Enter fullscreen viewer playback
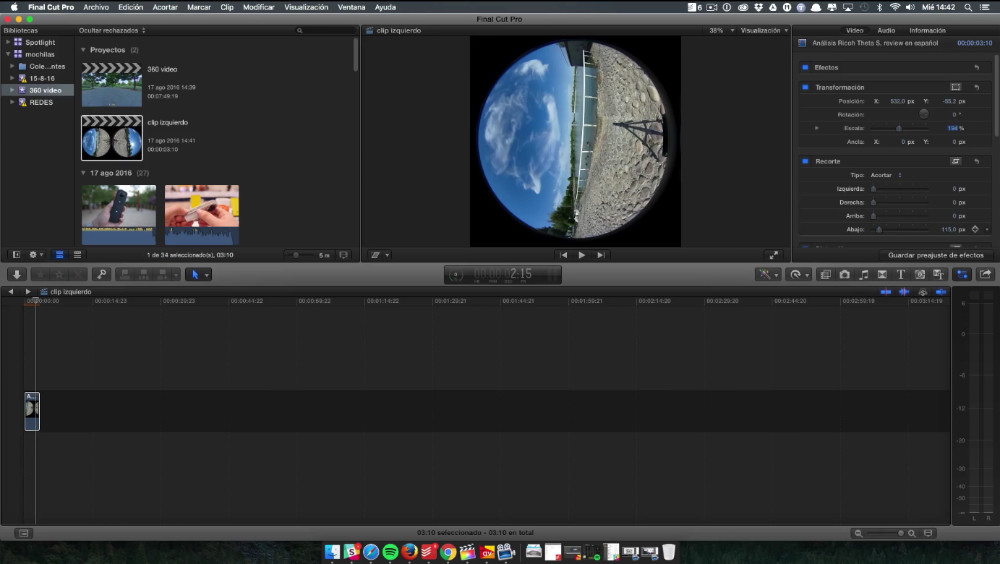 [x=774, y=255]
